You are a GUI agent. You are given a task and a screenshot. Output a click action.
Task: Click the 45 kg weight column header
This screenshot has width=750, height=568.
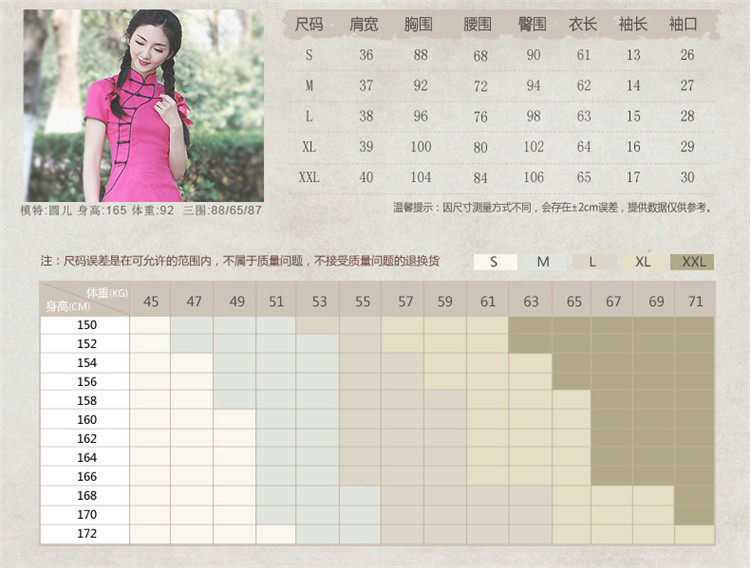coord(151,300)
